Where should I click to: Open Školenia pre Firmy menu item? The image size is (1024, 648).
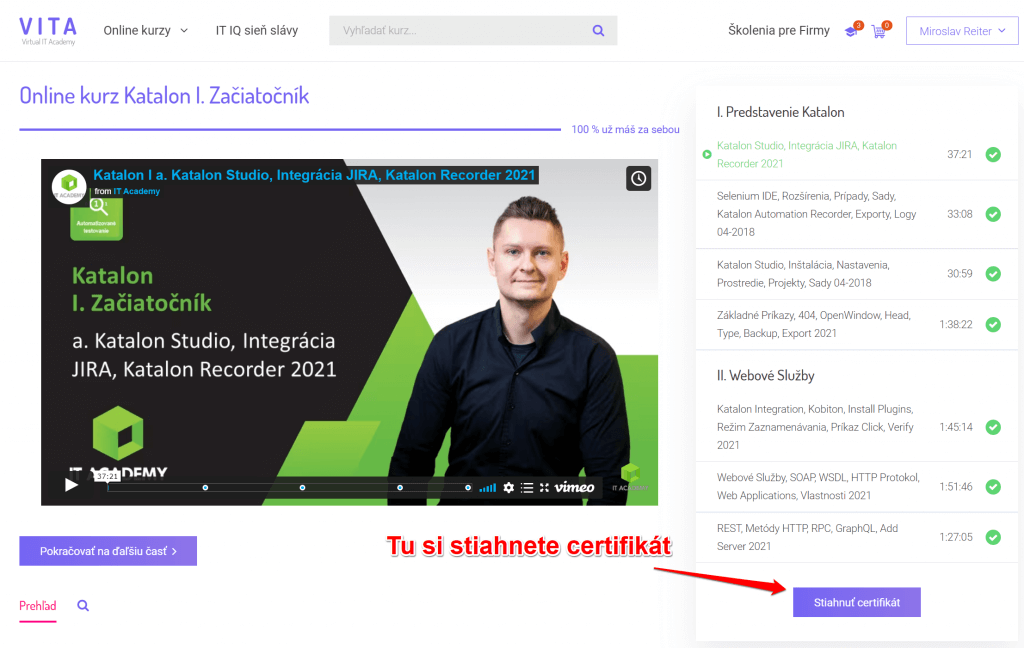tap(778, 31)
